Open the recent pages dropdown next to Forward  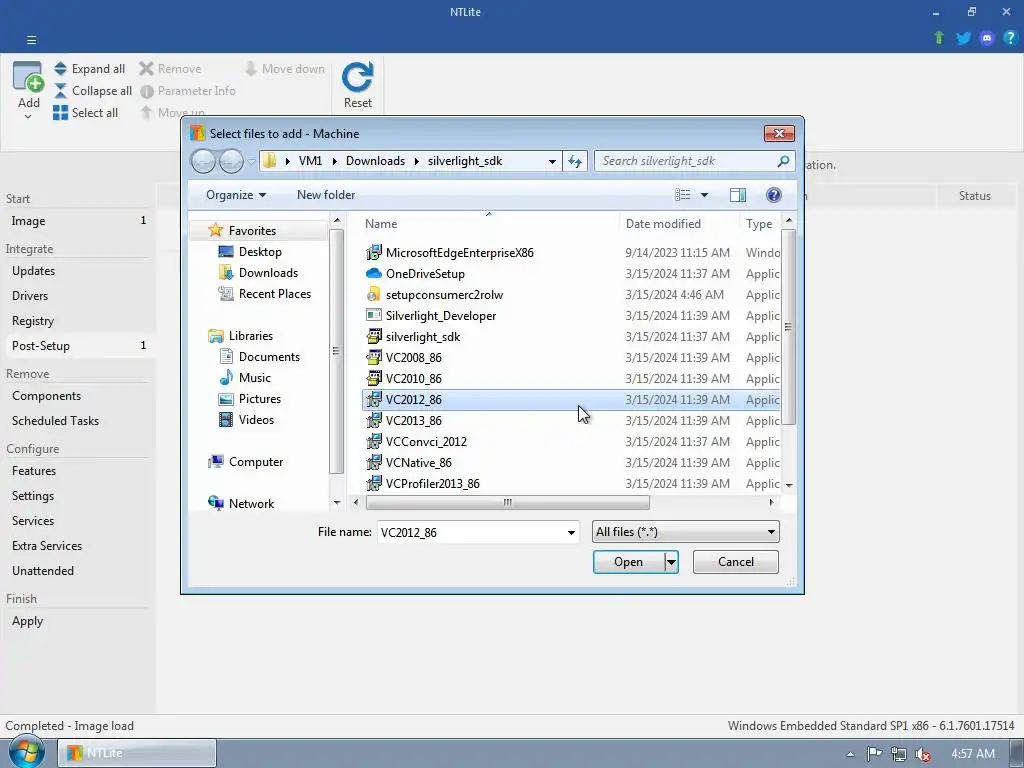(251, 162)
